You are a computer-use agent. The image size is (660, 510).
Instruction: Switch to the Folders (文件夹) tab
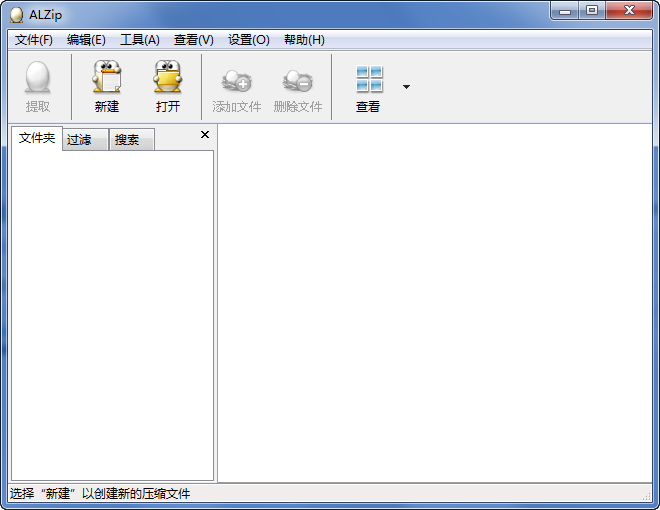pos(37,138)
